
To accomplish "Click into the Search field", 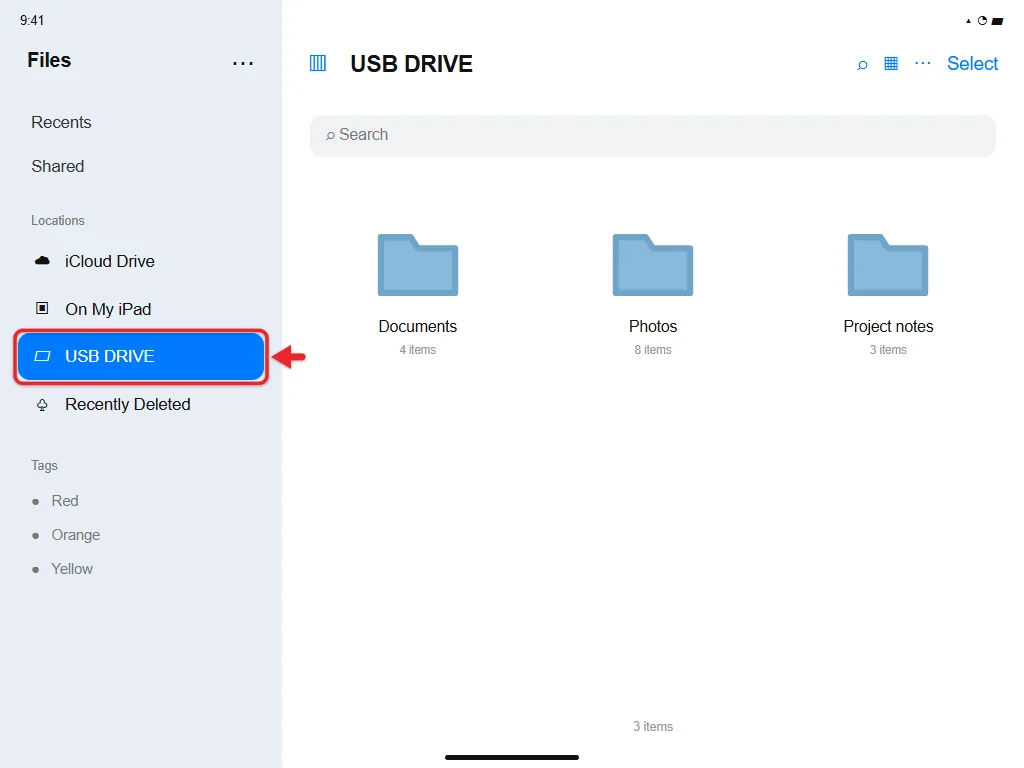I will click(652, 135).
